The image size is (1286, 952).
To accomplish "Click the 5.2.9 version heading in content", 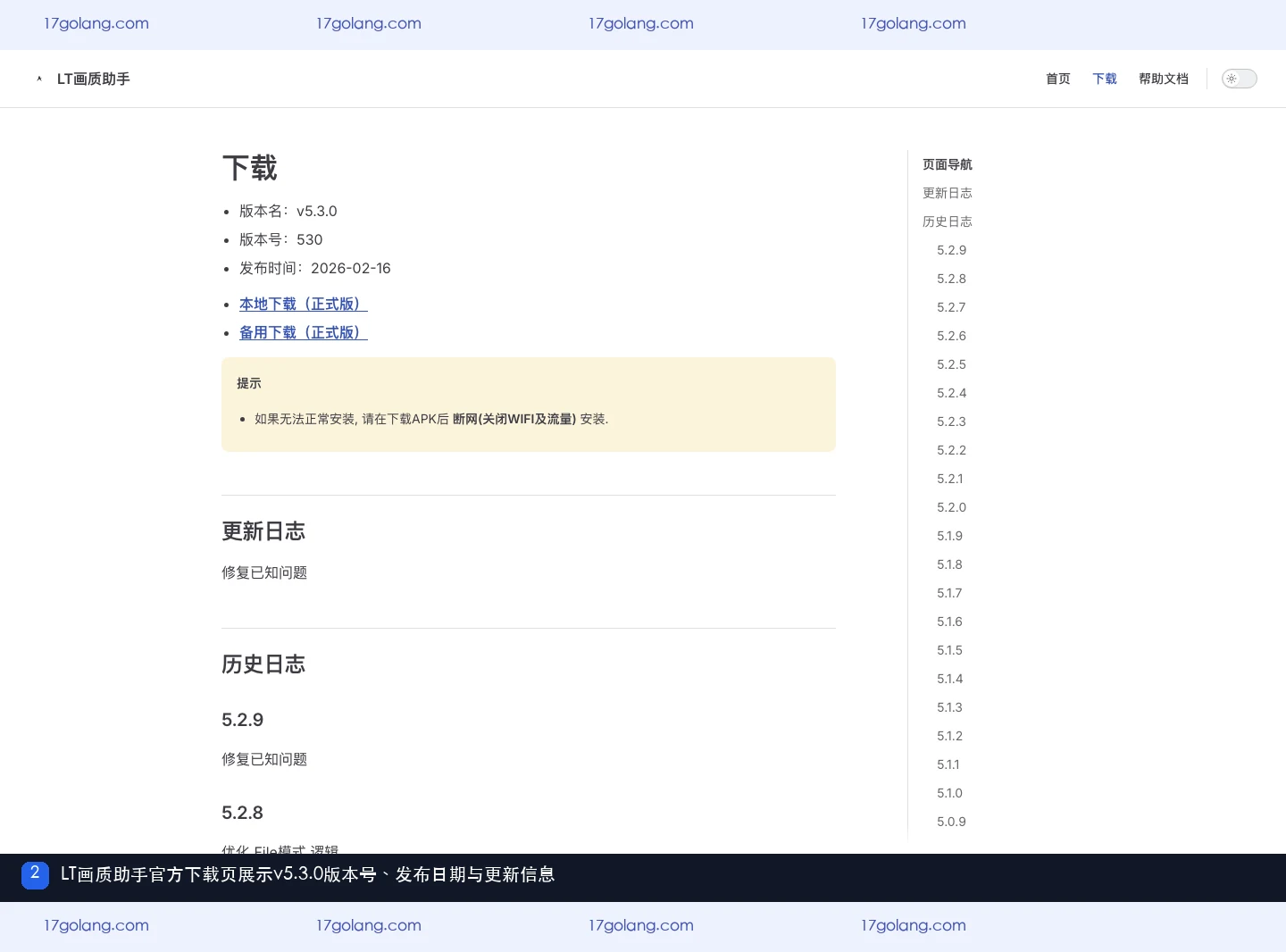I will (243, 720).
